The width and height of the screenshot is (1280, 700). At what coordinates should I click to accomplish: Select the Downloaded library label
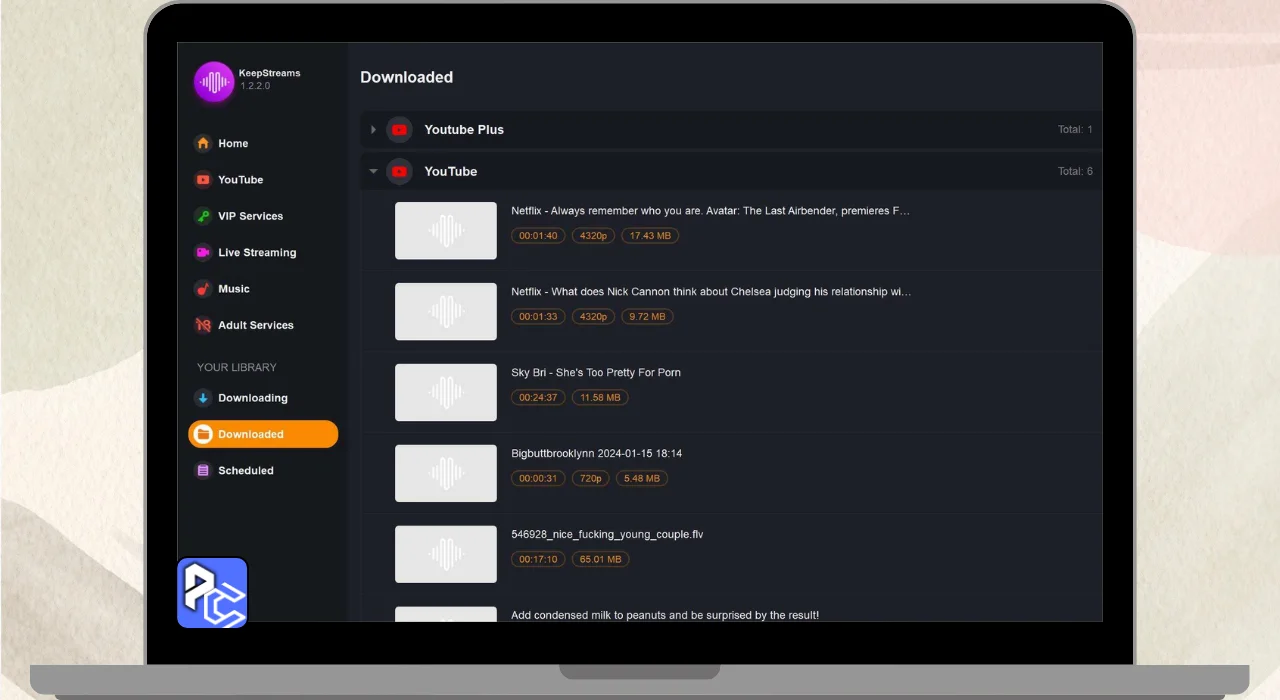pos(251,434)
